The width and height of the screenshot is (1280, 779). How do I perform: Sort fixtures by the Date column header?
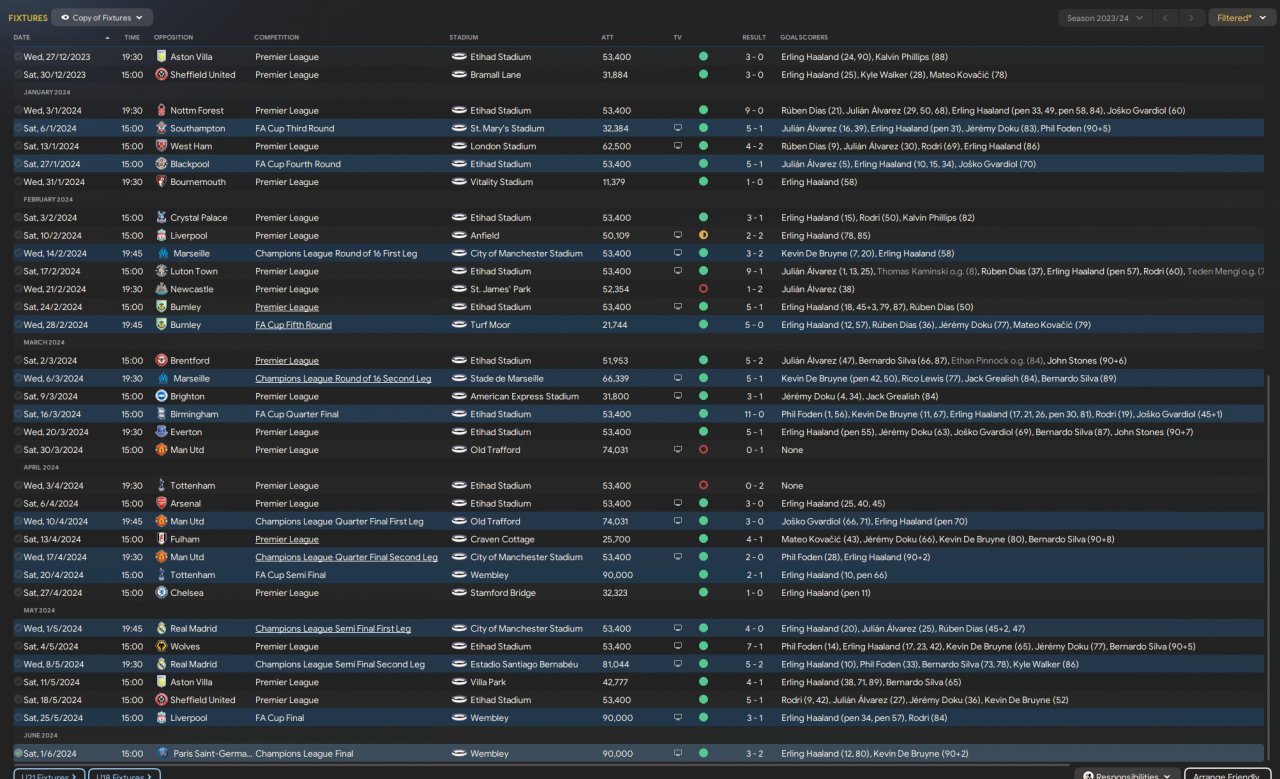click(22, 38)
